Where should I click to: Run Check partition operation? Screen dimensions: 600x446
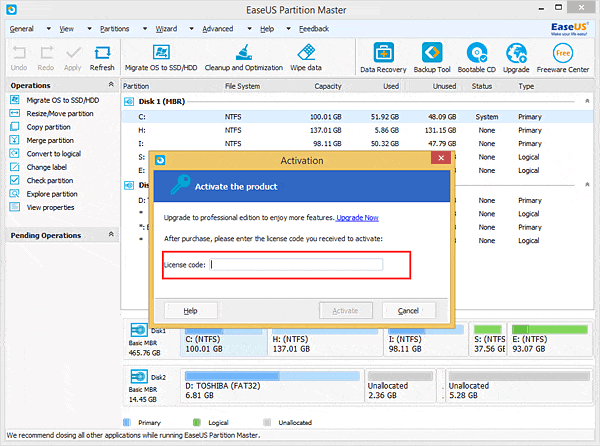coord(50,181)
